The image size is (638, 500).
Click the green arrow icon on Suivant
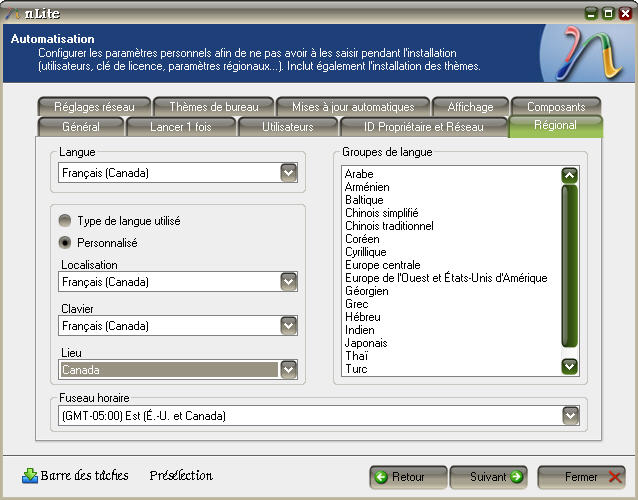tap(516, 476)
